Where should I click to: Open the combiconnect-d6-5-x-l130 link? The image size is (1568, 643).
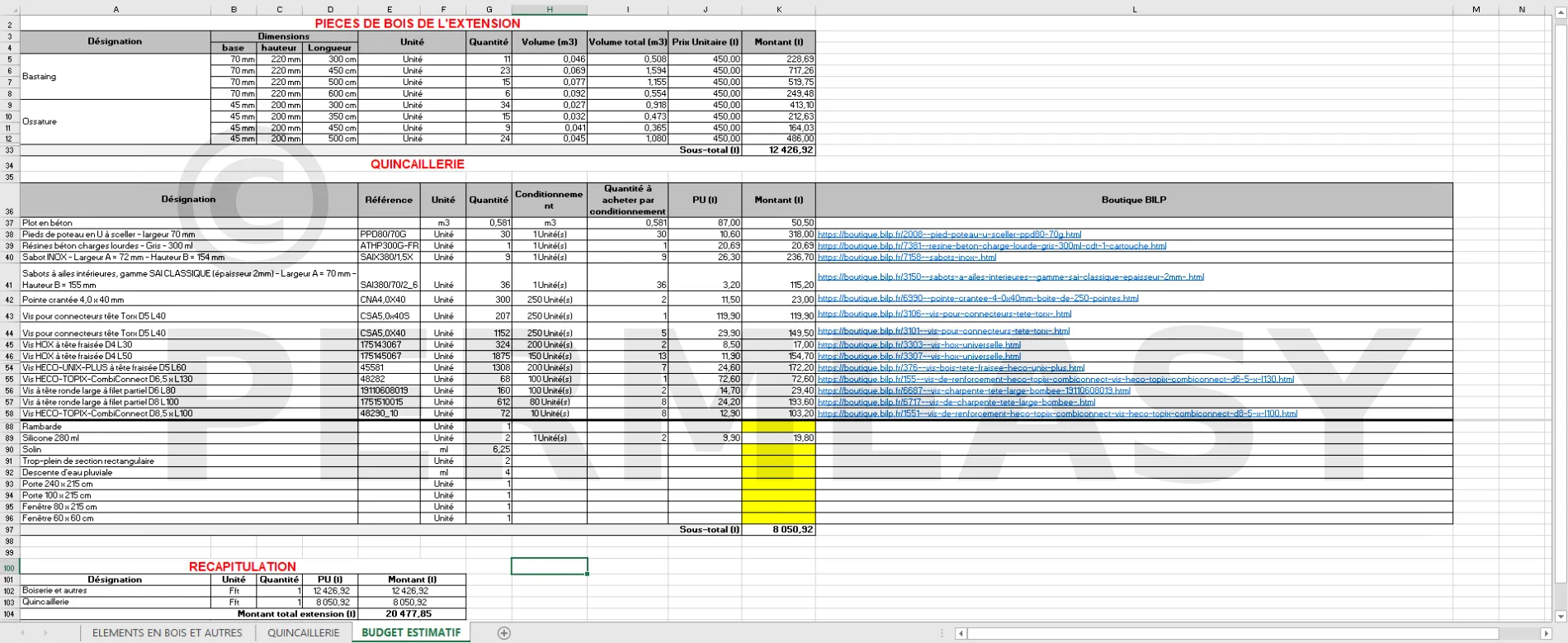point(1056,380)
